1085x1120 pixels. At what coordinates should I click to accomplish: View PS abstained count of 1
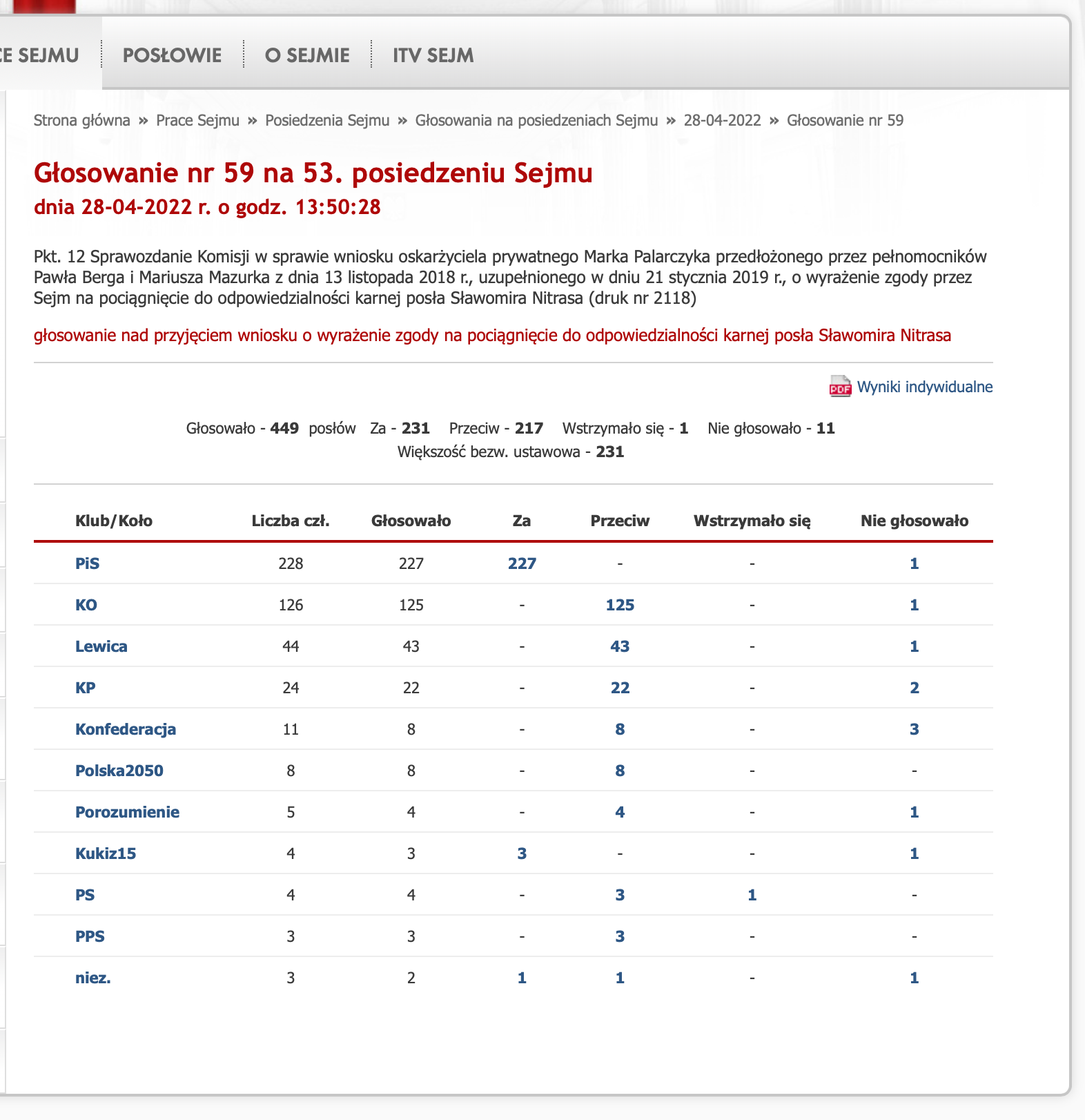pos(752,895)
